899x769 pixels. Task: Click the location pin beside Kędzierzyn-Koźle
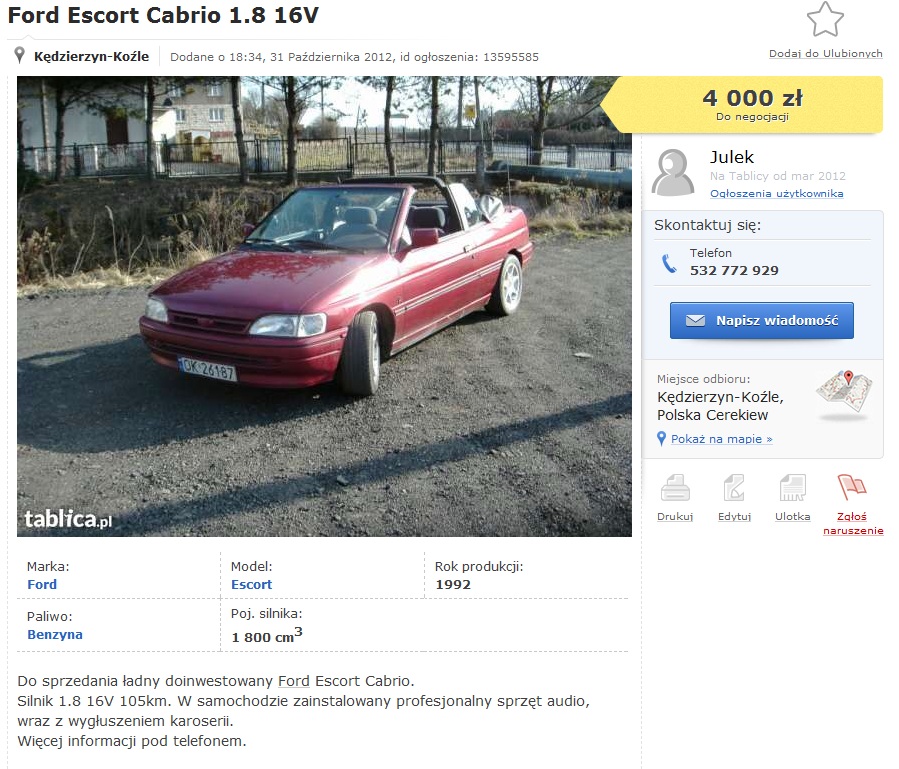(x=19, y=56)
